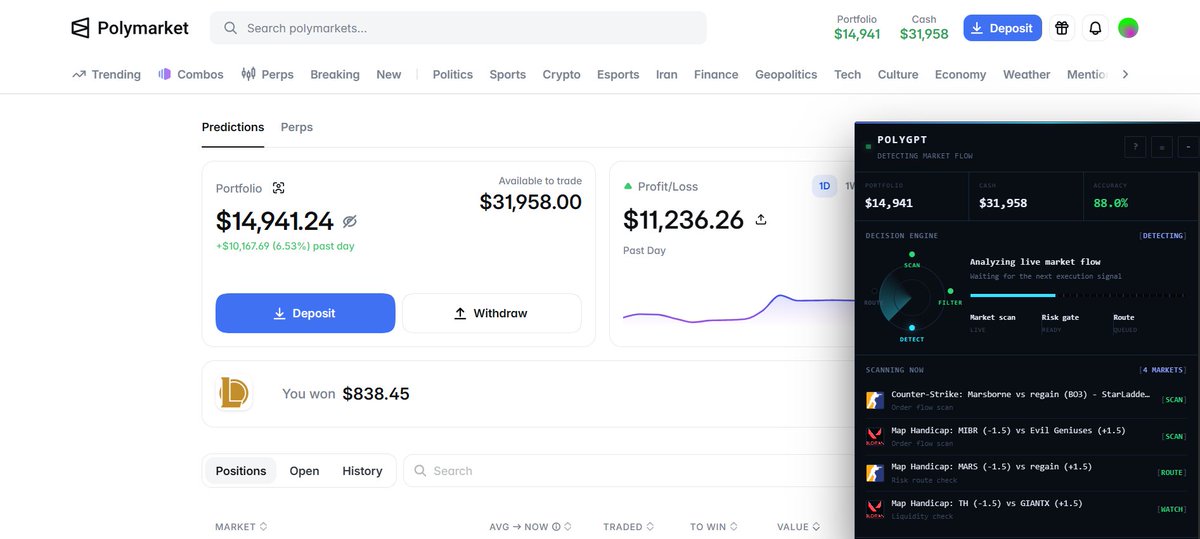Open the Iran category

coord(667,74)
